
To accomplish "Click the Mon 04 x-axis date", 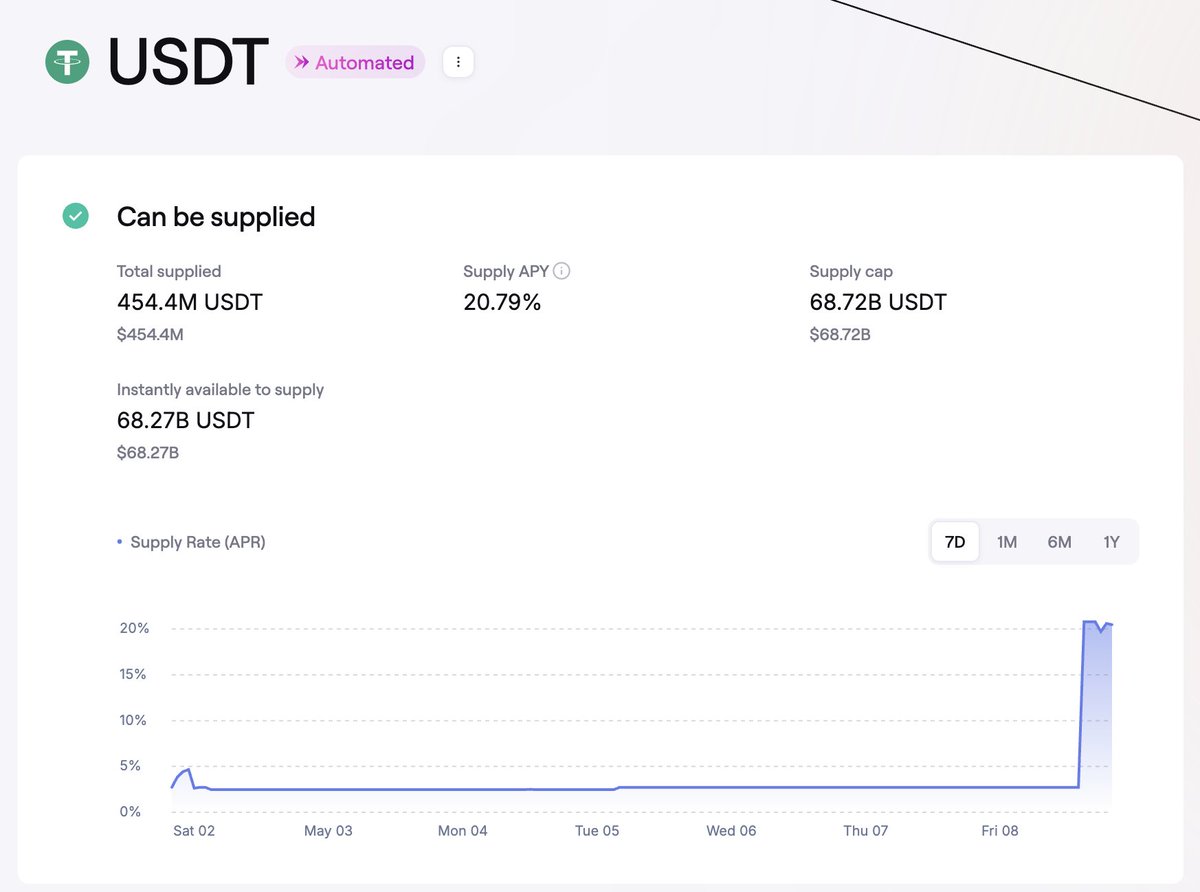I will 463,831.
